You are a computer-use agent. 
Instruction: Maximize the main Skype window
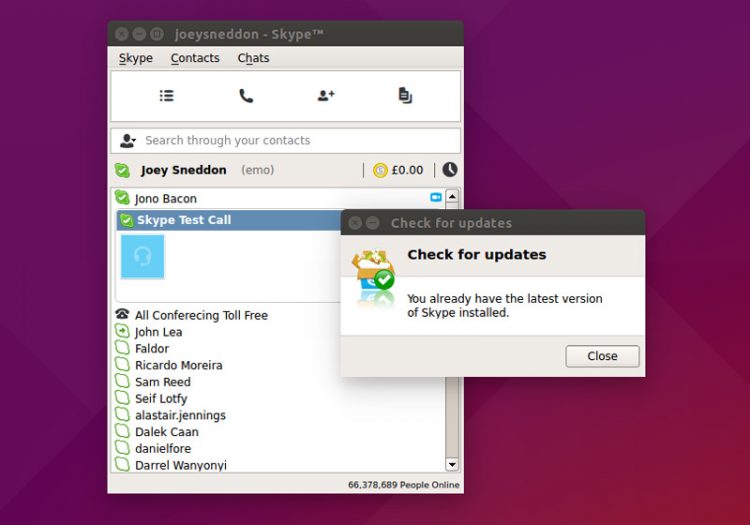[157, 34]
